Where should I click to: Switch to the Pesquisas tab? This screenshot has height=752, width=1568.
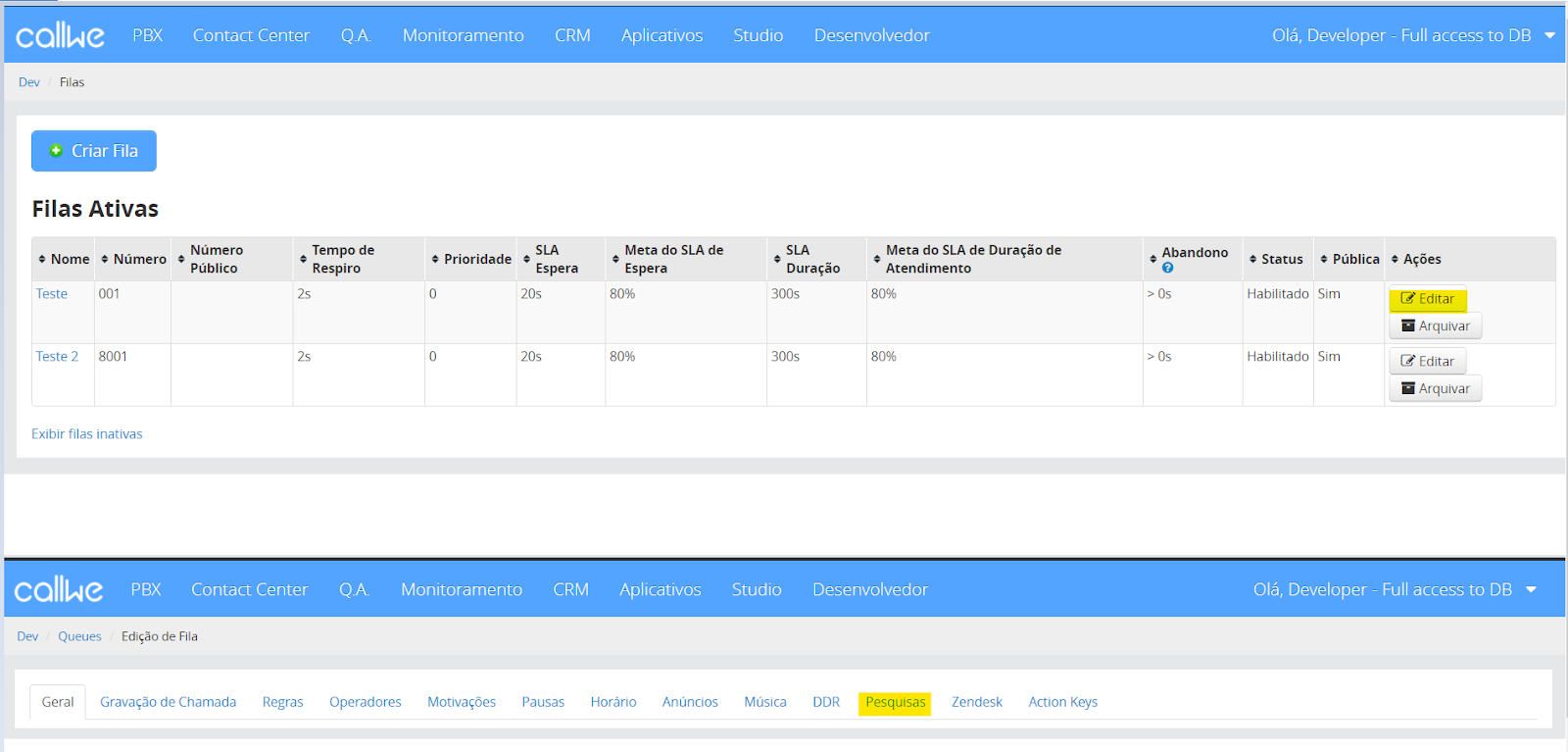coord(895,702)
